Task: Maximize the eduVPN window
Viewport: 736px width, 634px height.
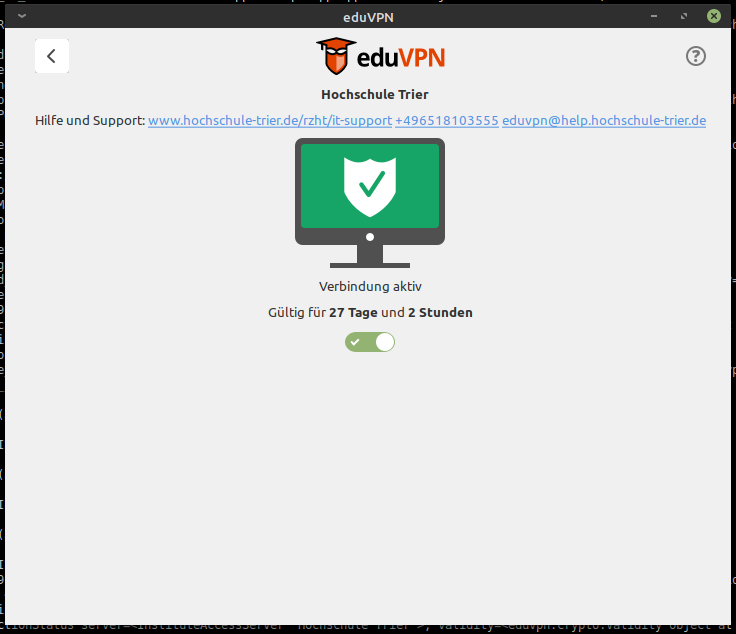Action: pyautogui.click(x=684, y=16)
